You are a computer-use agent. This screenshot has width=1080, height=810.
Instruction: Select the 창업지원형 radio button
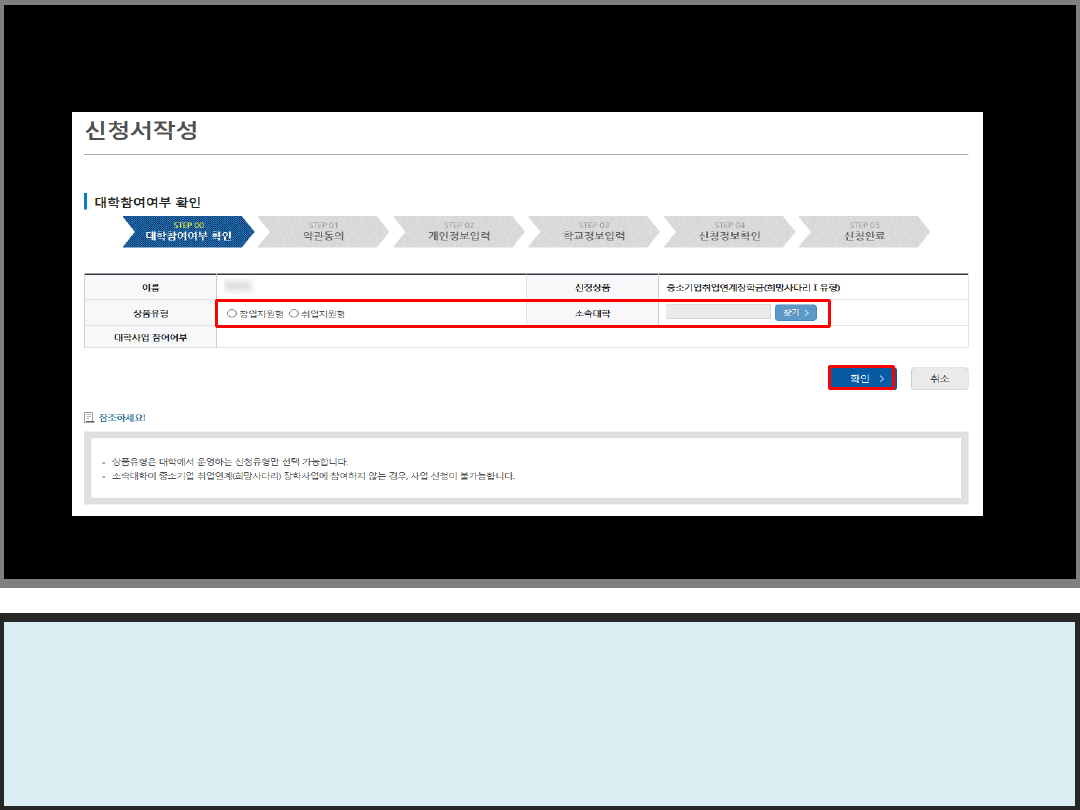click(x=232, y=313)
